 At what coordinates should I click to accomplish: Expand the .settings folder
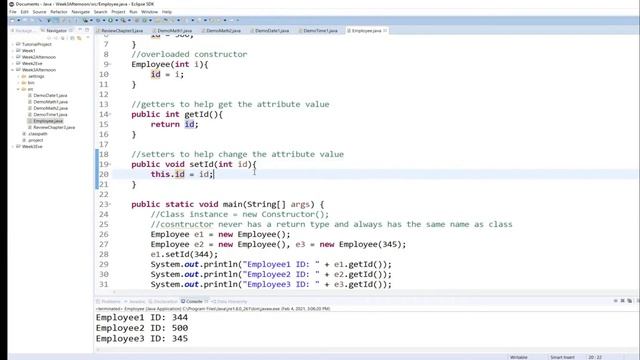tap(18, 76)
